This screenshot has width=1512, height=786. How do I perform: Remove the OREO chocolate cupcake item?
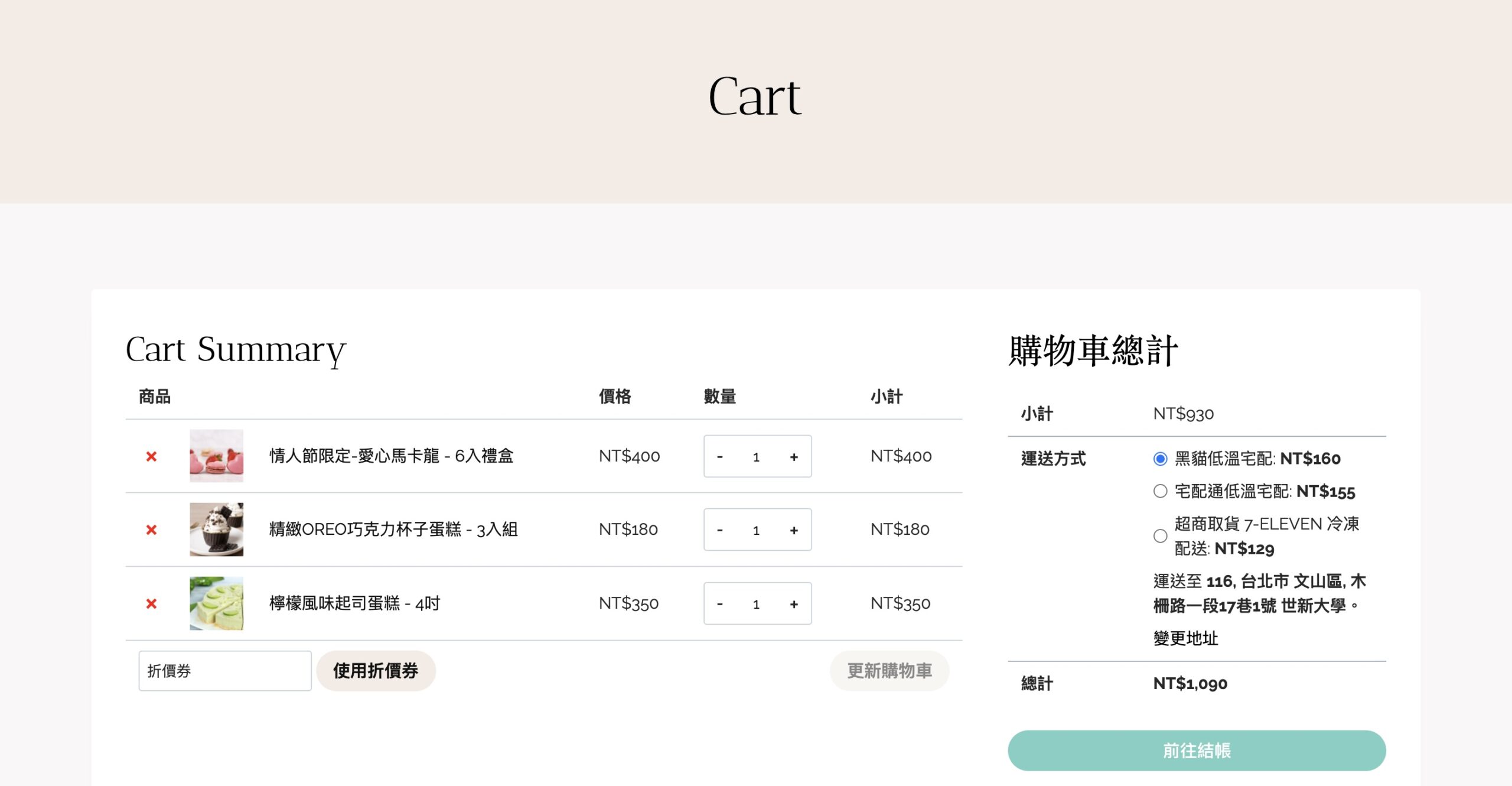(x=151, y=530)
